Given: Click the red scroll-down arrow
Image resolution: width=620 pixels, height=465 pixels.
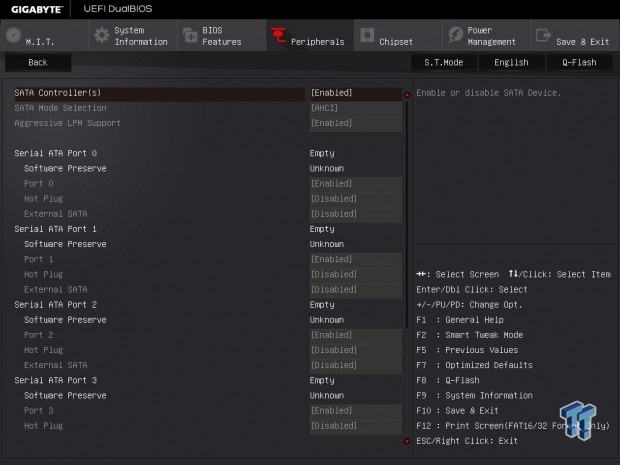Looking at the screenshot, I should (407, 441).
